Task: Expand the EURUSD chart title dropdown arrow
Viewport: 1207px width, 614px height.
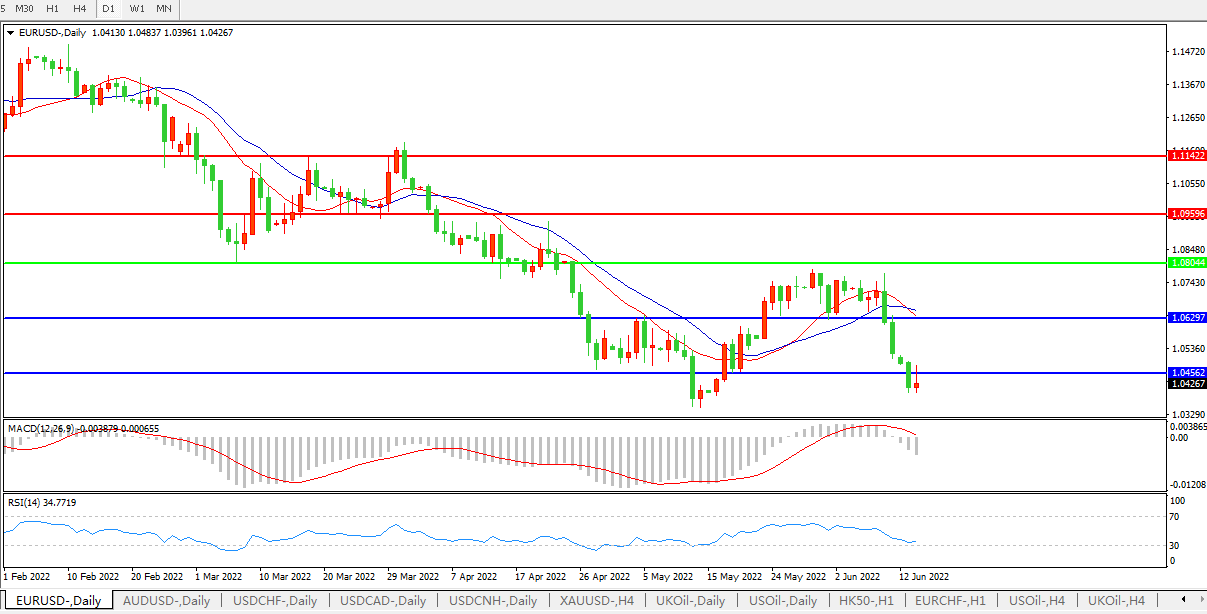Action: 11,33
